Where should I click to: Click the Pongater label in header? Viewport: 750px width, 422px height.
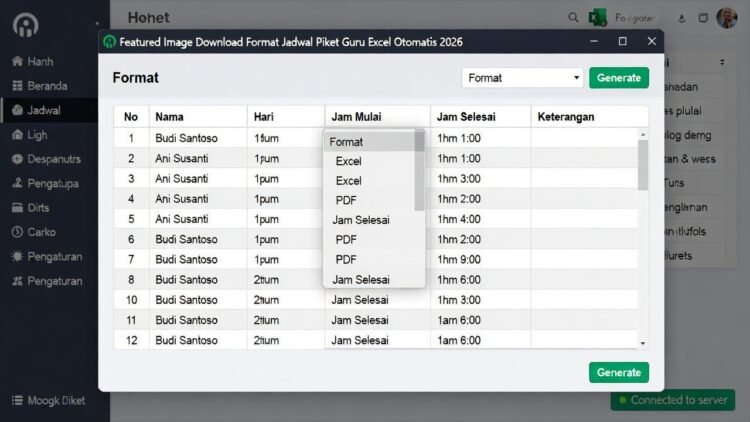[x=634, y=18]
